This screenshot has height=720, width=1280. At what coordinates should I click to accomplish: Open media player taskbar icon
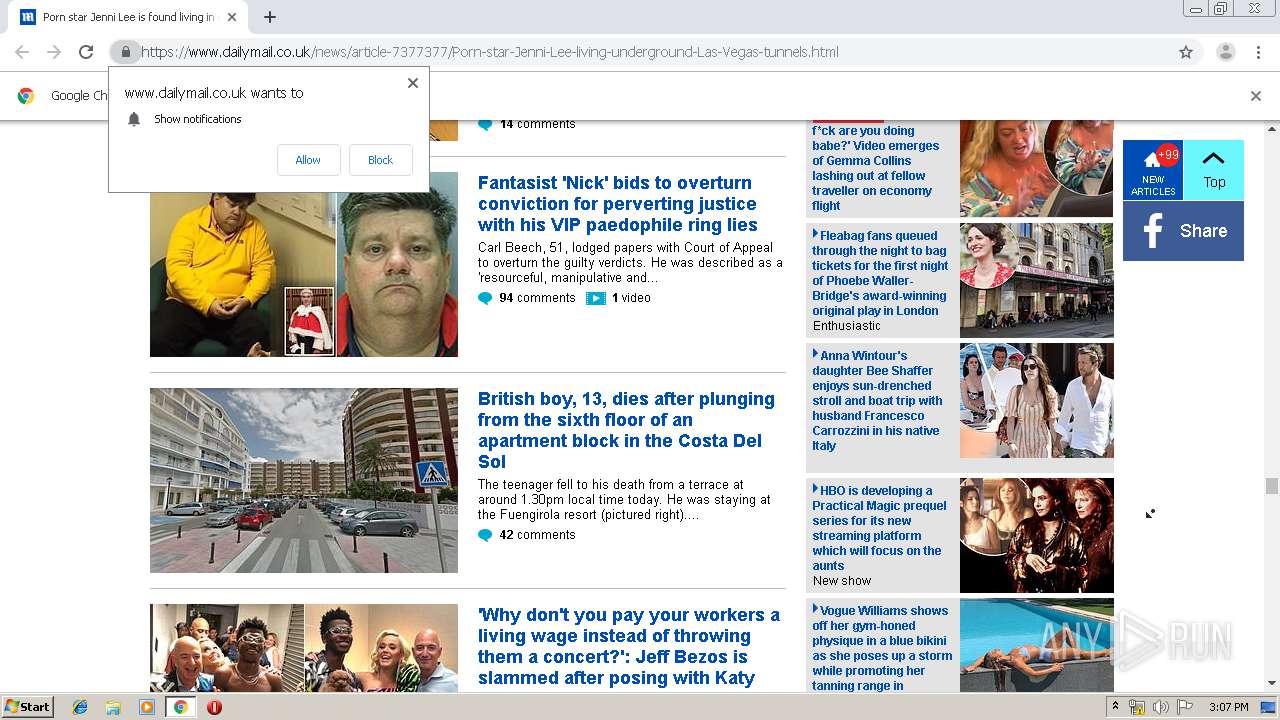click(147, 707)
